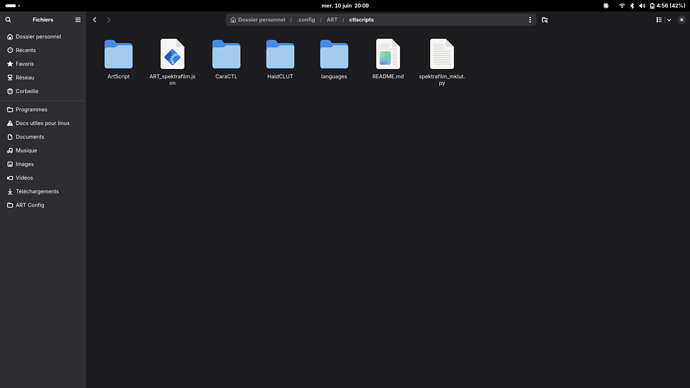Open Corbeille in sidebar
690x388 pixels.
click(x=43, y=91)
